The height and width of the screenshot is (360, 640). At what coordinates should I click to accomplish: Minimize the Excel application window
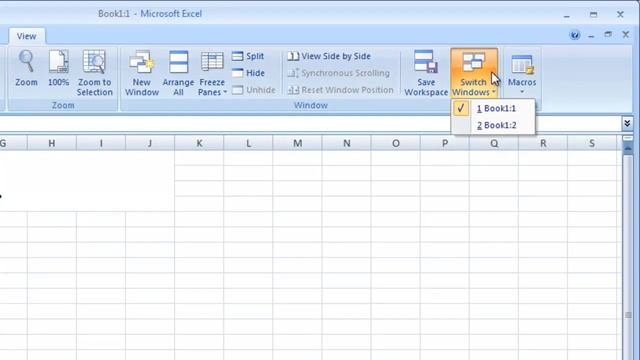(x=567, y=15)
